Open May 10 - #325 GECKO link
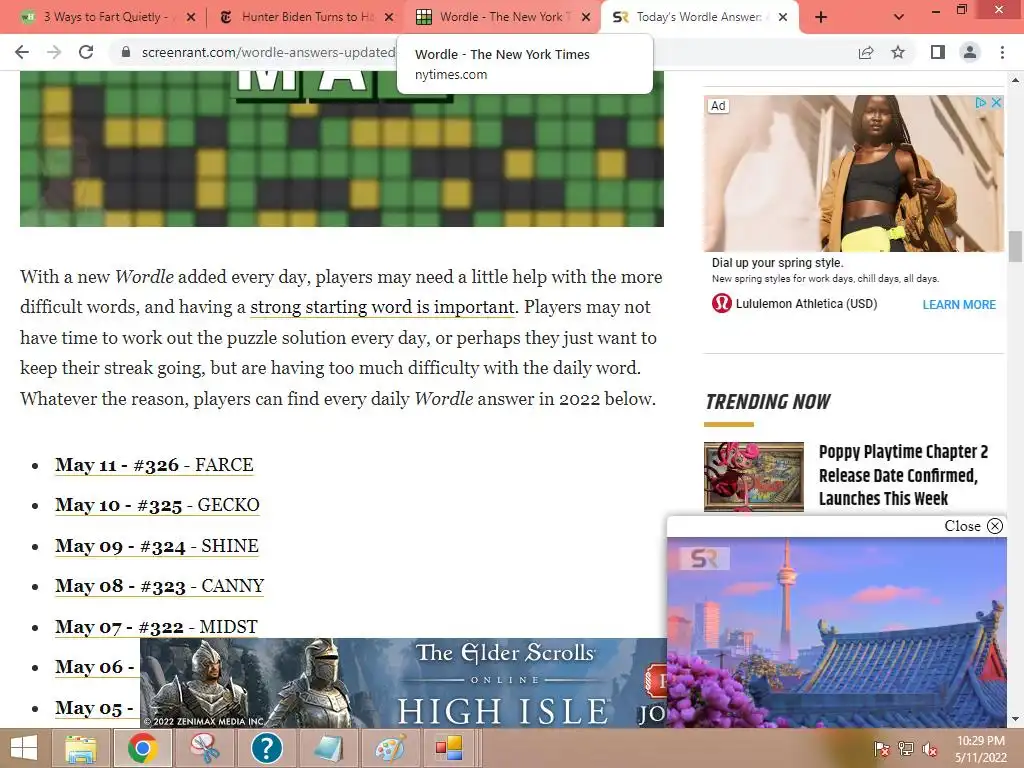Viewport: 1024px width, 768px height. 157,505
